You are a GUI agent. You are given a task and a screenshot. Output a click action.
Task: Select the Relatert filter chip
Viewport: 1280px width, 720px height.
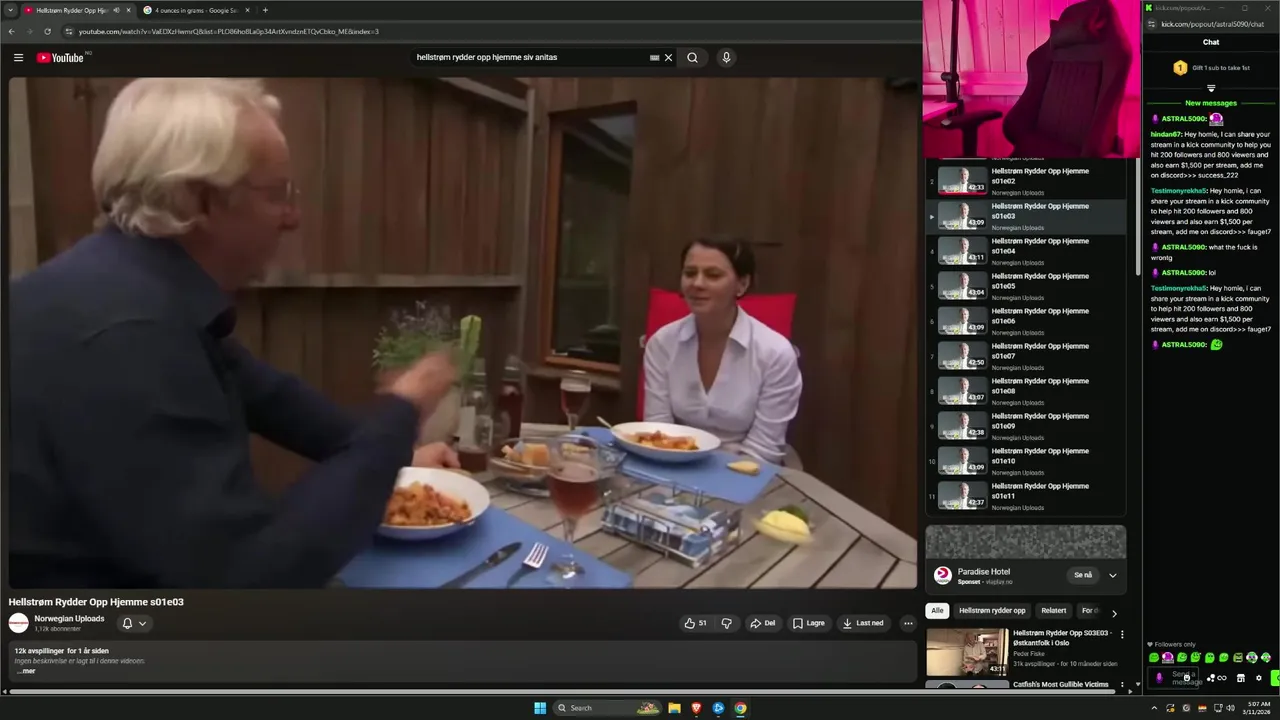click(x=1054, y=610)
